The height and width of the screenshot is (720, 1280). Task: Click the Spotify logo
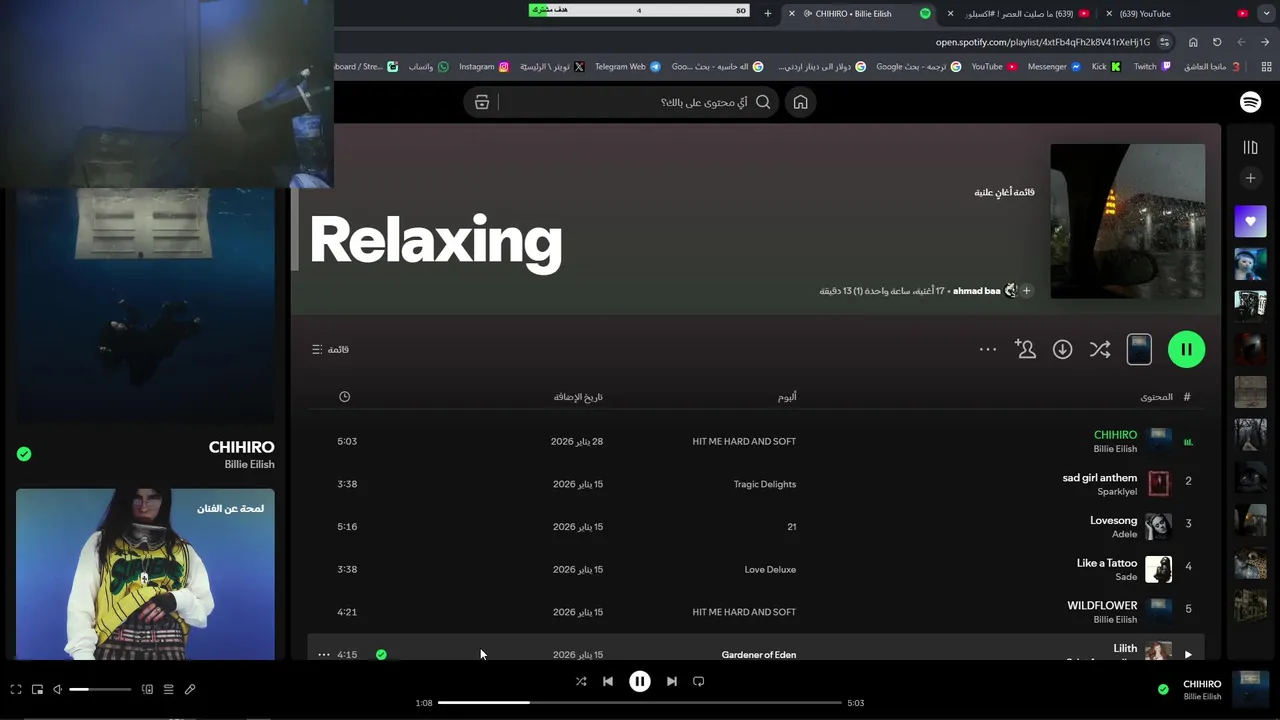pos(1250,102)
